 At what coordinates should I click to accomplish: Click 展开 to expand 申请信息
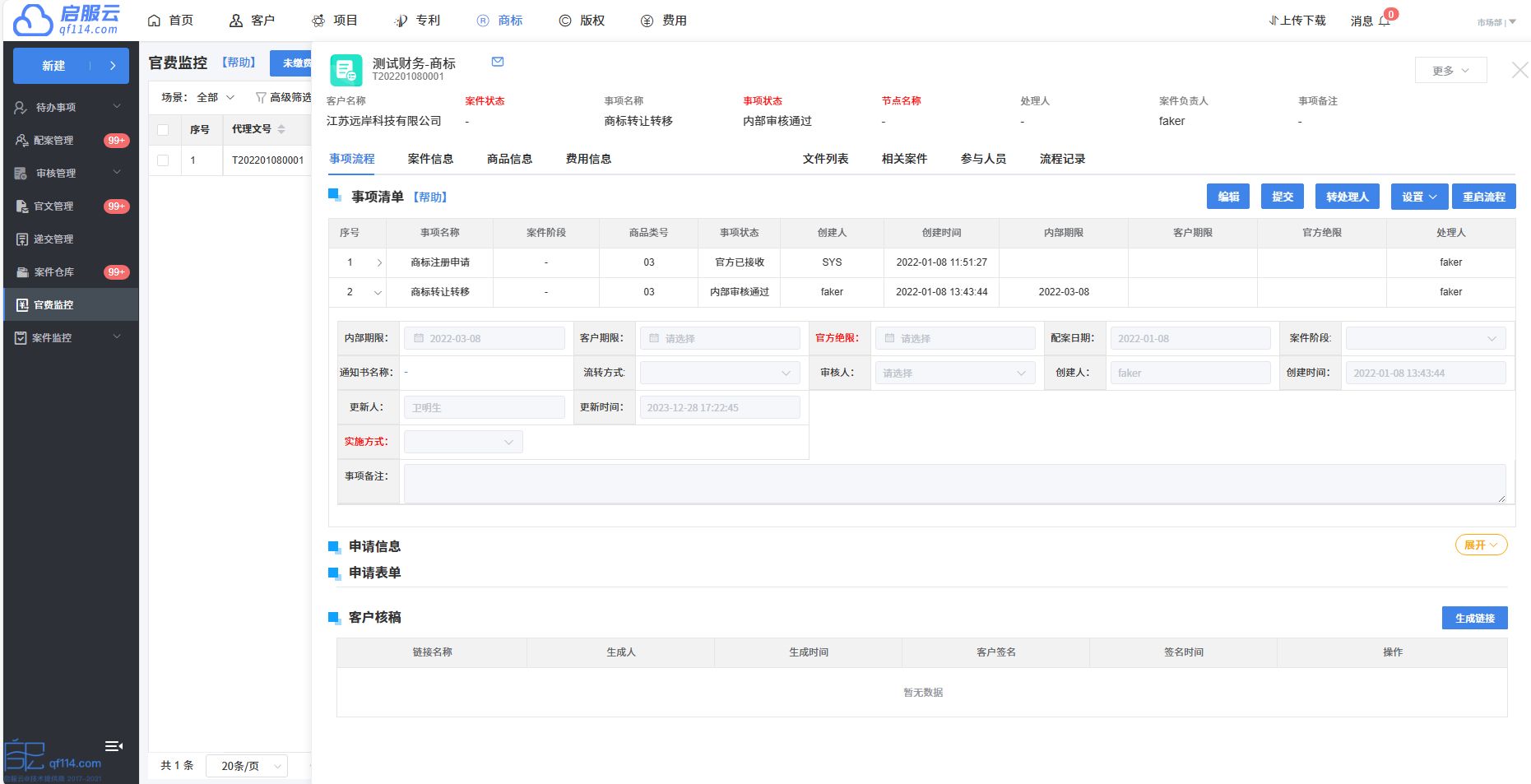(1481, 545)
